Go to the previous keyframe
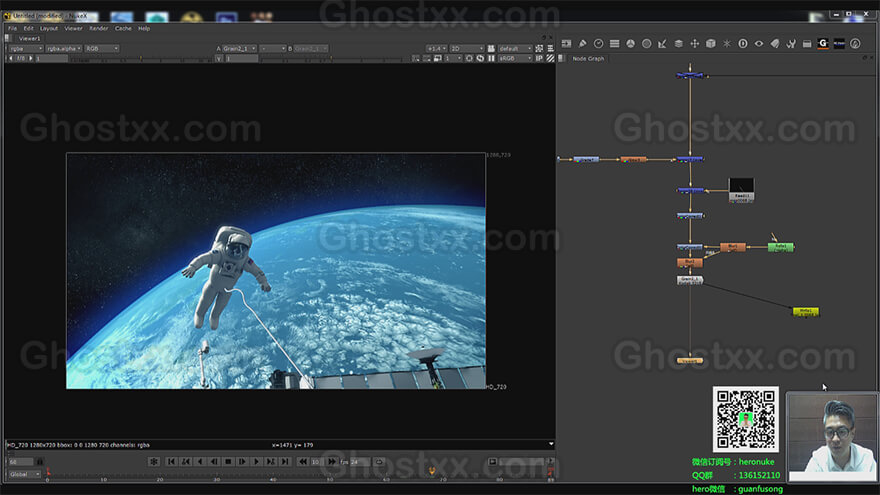 (185, 461)
